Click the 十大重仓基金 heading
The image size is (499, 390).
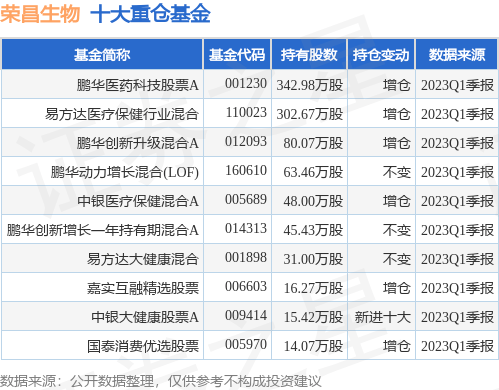[150, 14]
